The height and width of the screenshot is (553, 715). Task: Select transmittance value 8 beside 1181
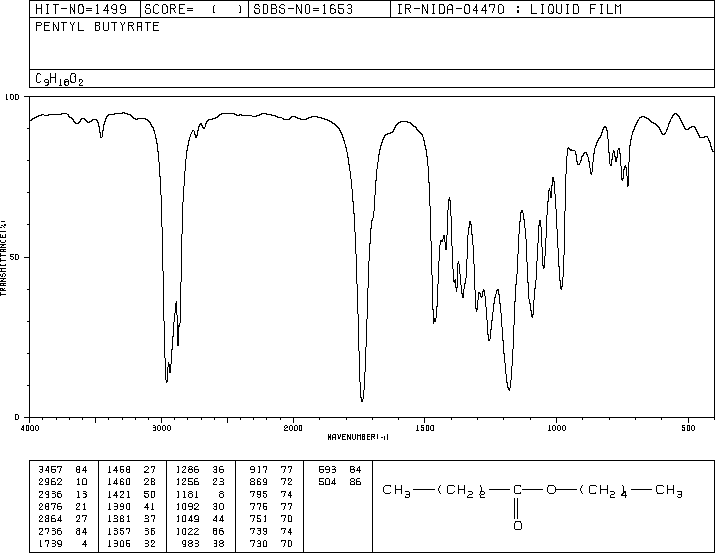click(222, 495)
